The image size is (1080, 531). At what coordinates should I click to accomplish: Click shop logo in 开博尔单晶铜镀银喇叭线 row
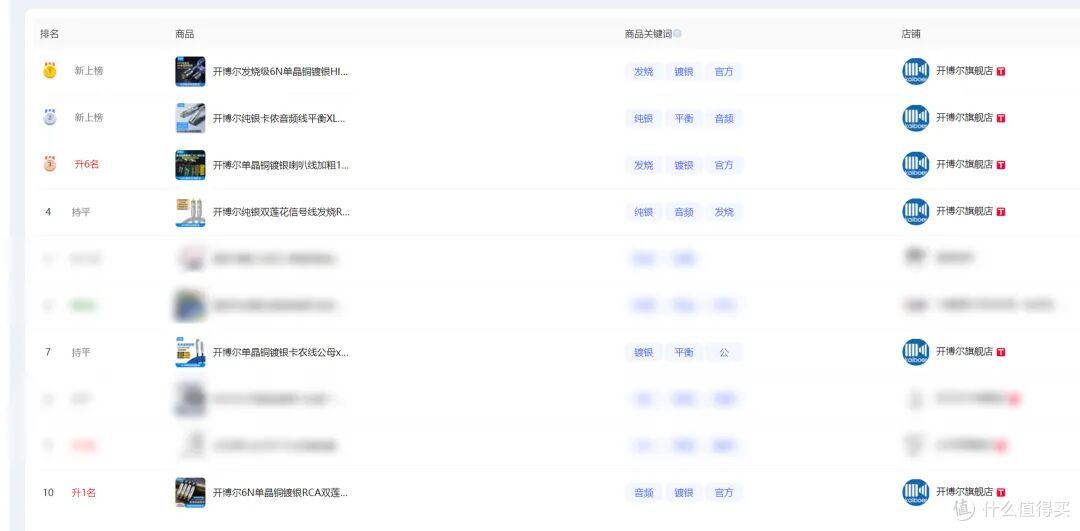[x=915, y=165]
